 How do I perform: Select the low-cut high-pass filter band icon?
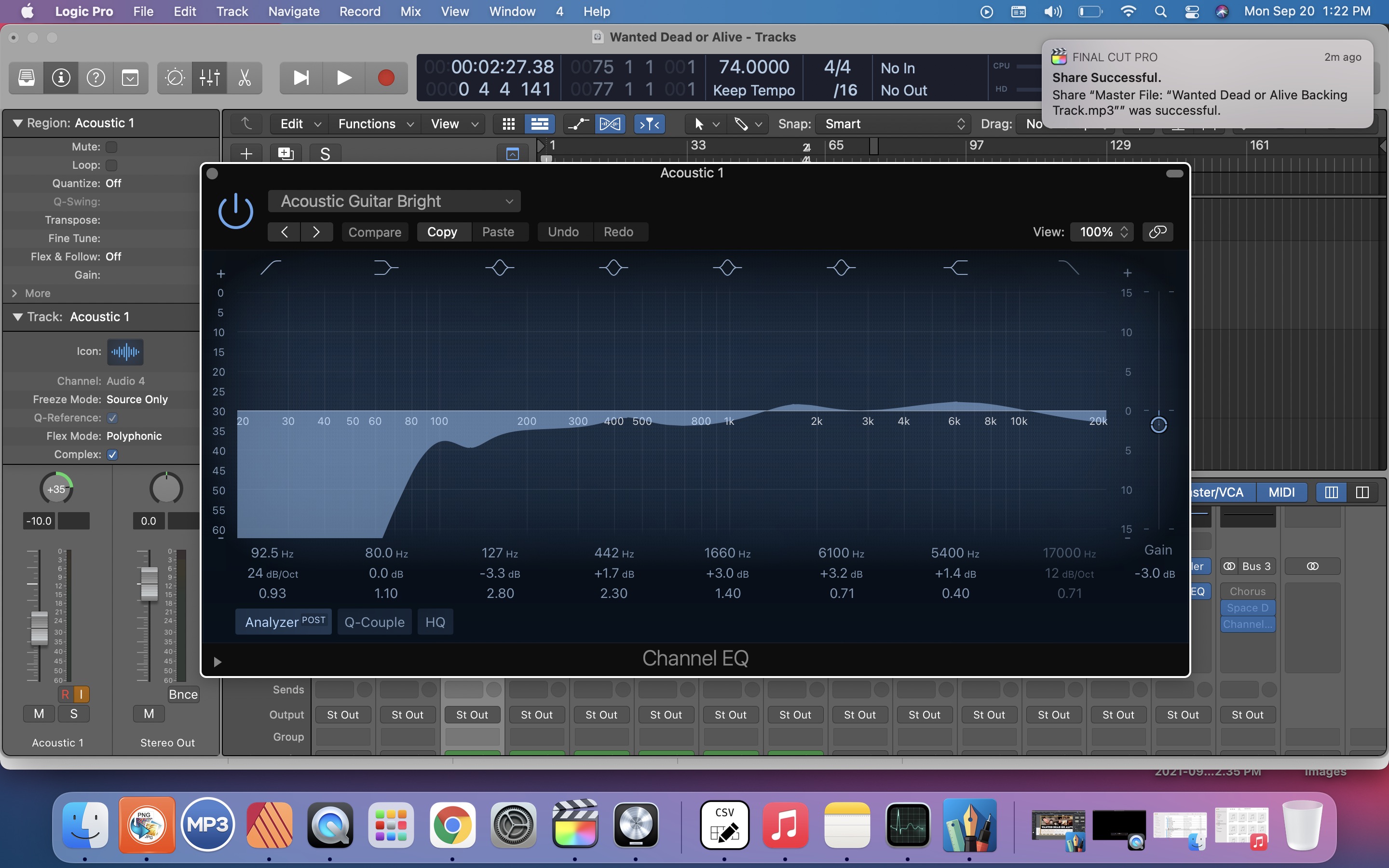pos(271,268)
